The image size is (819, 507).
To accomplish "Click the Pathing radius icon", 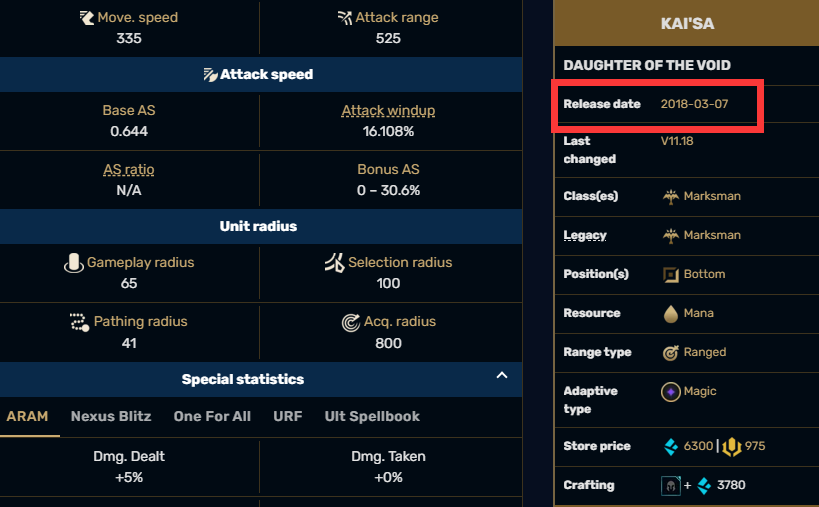I will (79, 322).
